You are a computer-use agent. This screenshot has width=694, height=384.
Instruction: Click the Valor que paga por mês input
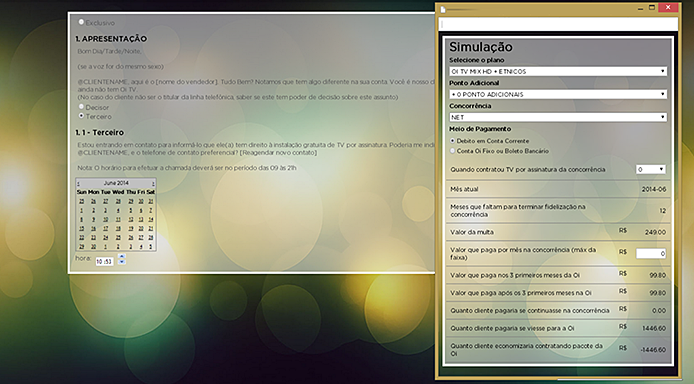click(651, 253)
